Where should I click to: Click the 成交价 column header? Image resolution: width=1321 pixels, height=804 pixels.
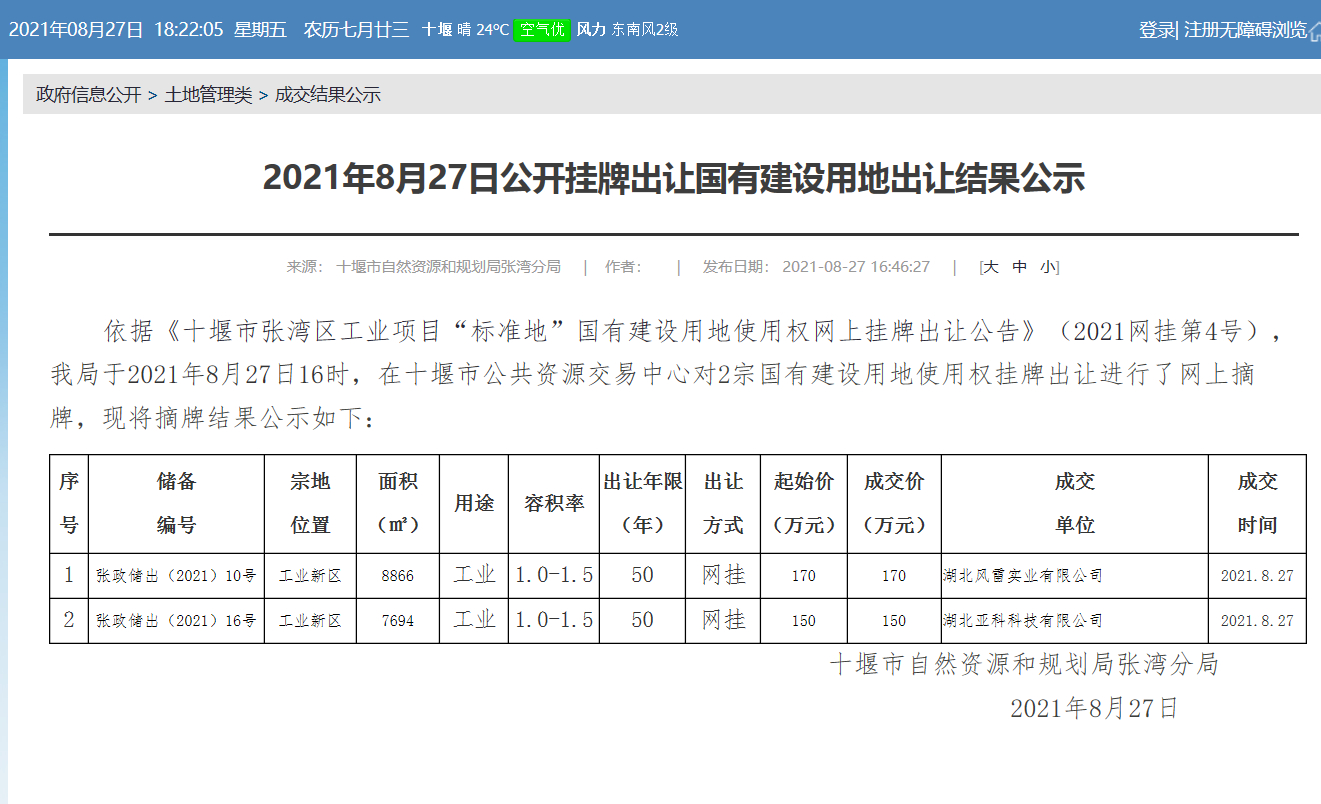[x=894, y=503]
